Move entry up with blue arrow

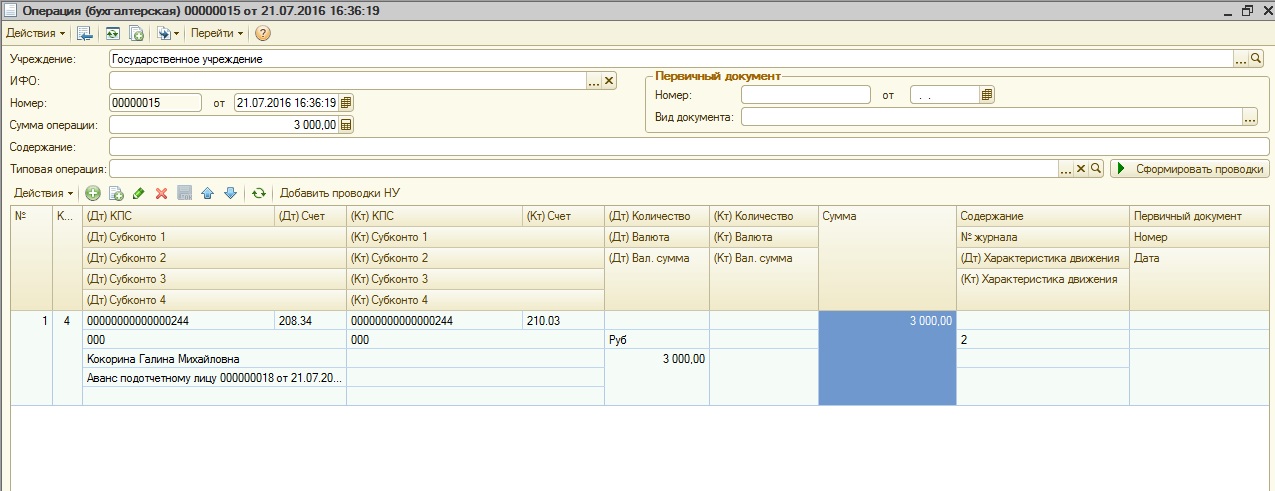tap(208, 193)
